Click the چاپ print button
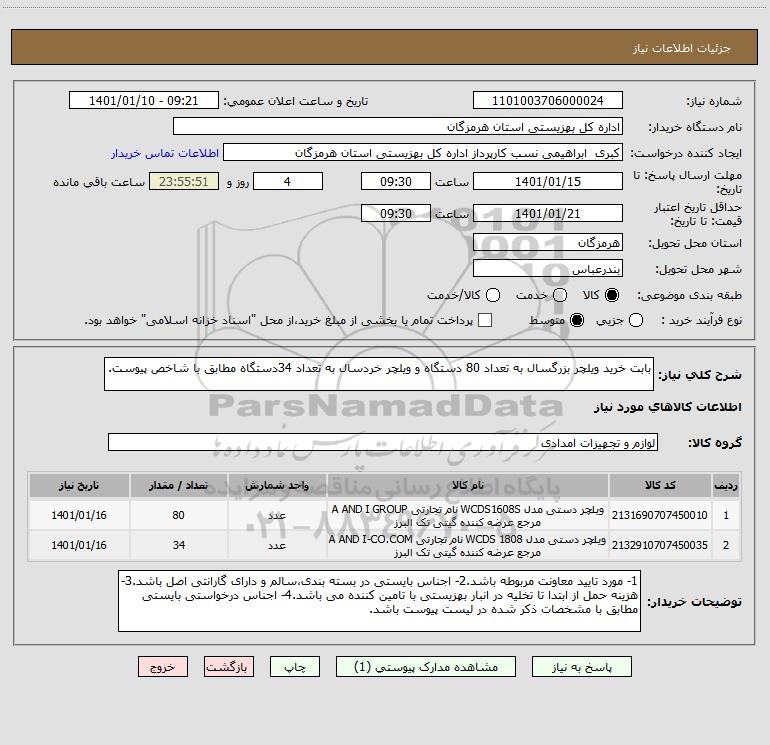The image size is (770, 745). 295,667
